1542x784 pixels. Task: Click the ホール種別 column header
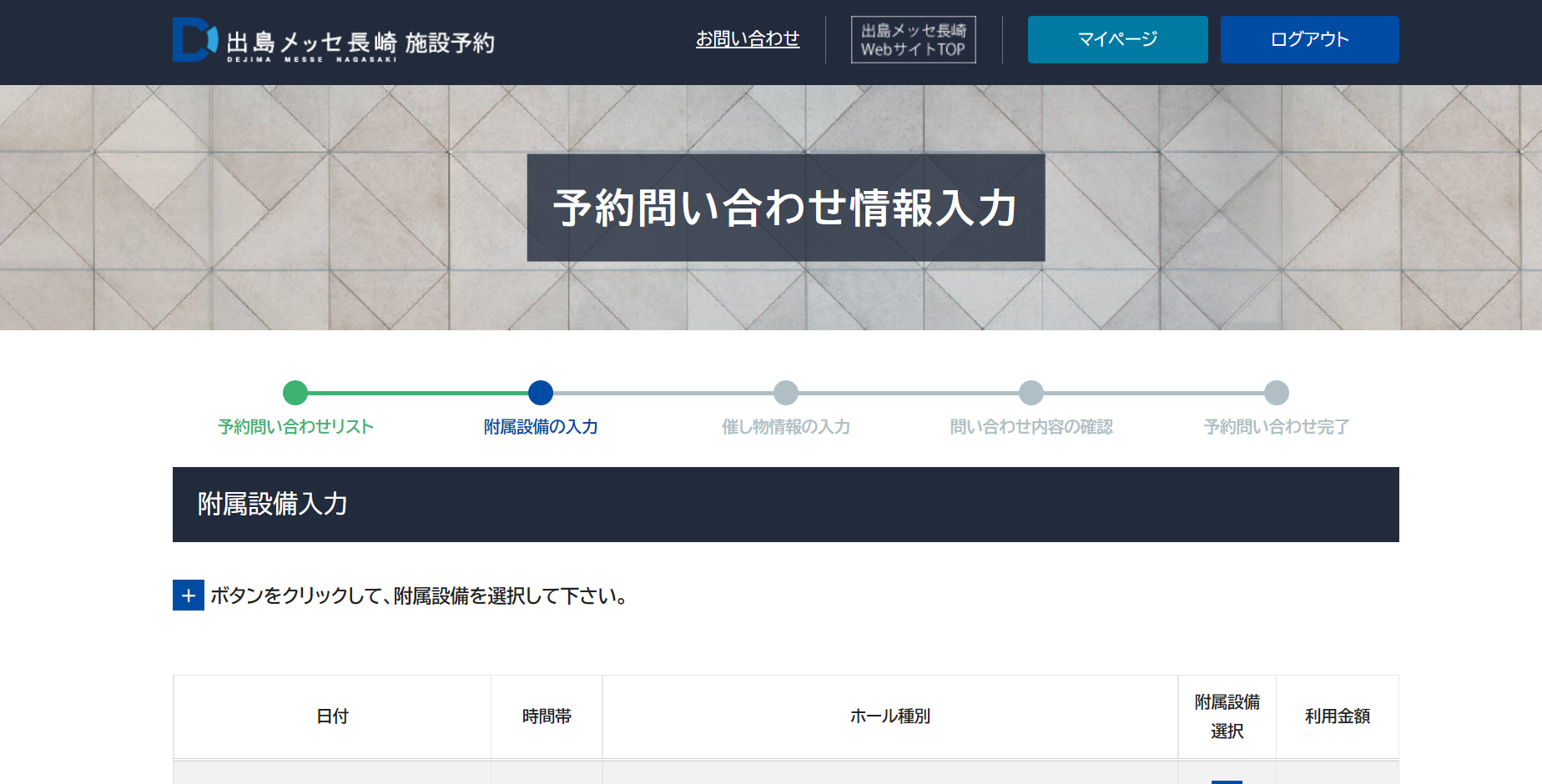(889, 716)
